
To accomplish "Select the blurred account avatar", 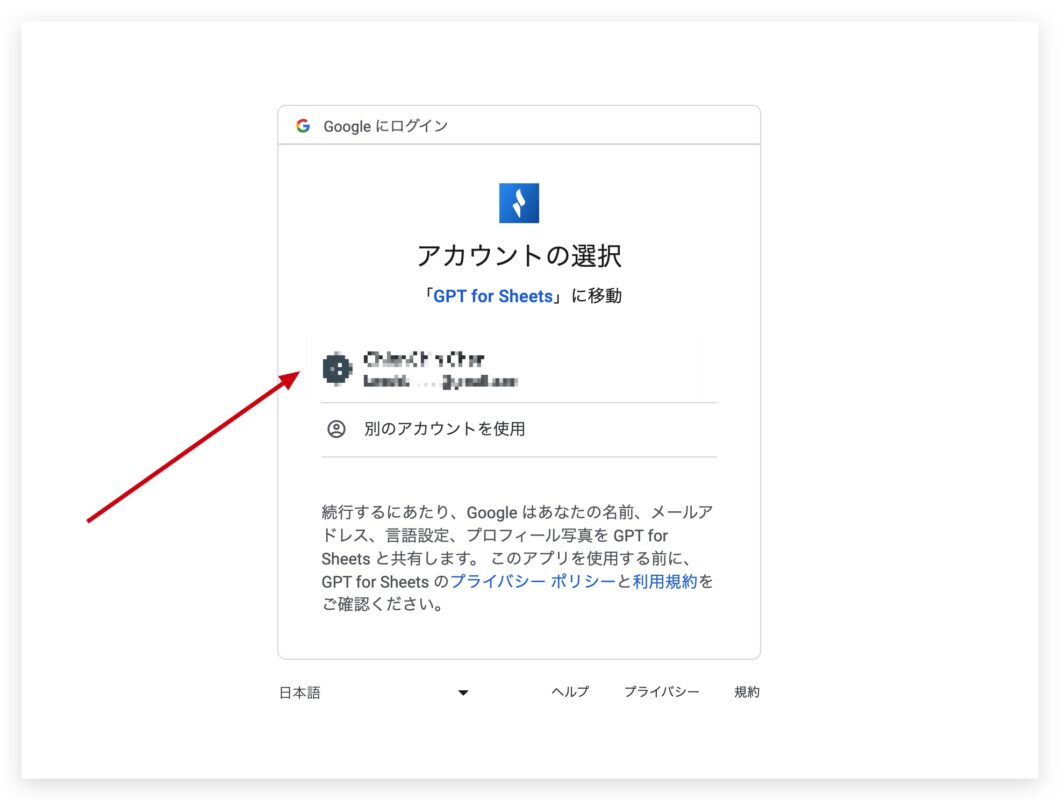I will pyautogui.click(x=337, y=369).
